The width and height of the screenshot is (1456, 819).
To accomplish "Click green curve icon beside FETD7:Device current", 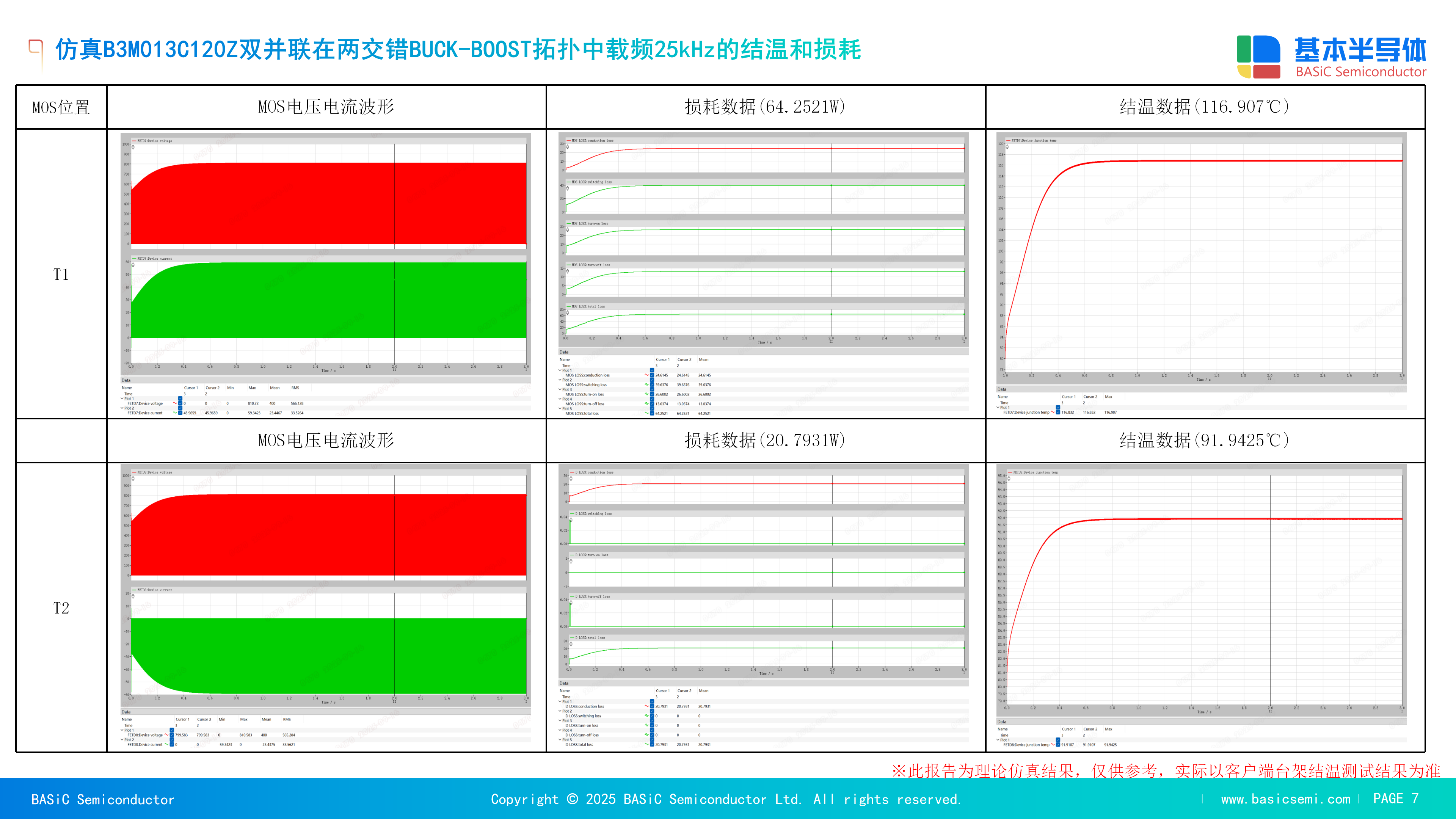I will (x=175, y=413).
